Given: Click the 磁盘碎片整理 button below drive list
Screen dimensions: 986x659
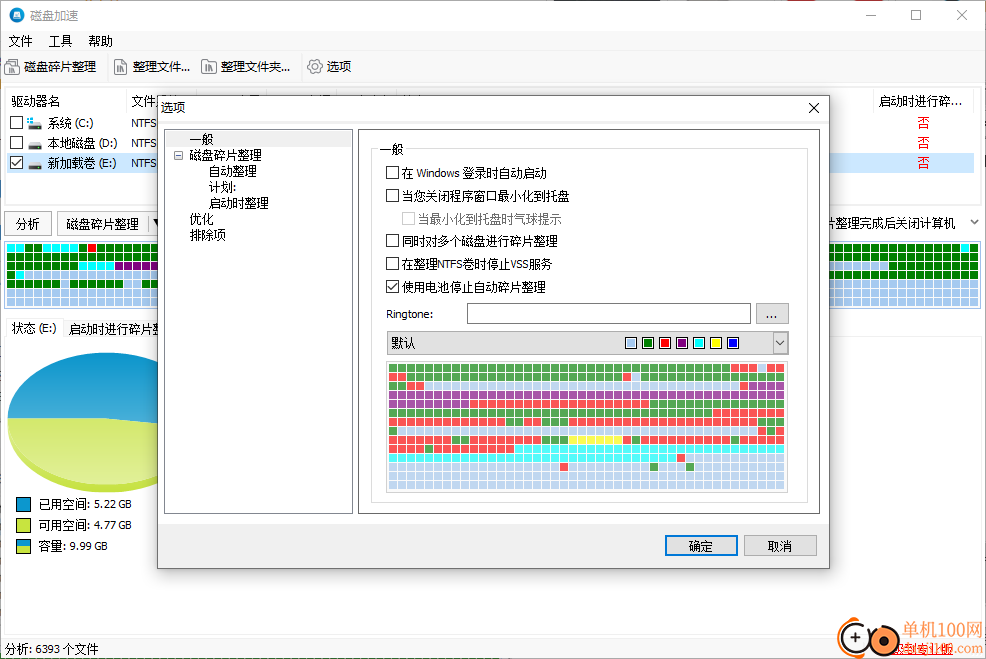Looking at the screenshot, I should (x=102, y=224).
